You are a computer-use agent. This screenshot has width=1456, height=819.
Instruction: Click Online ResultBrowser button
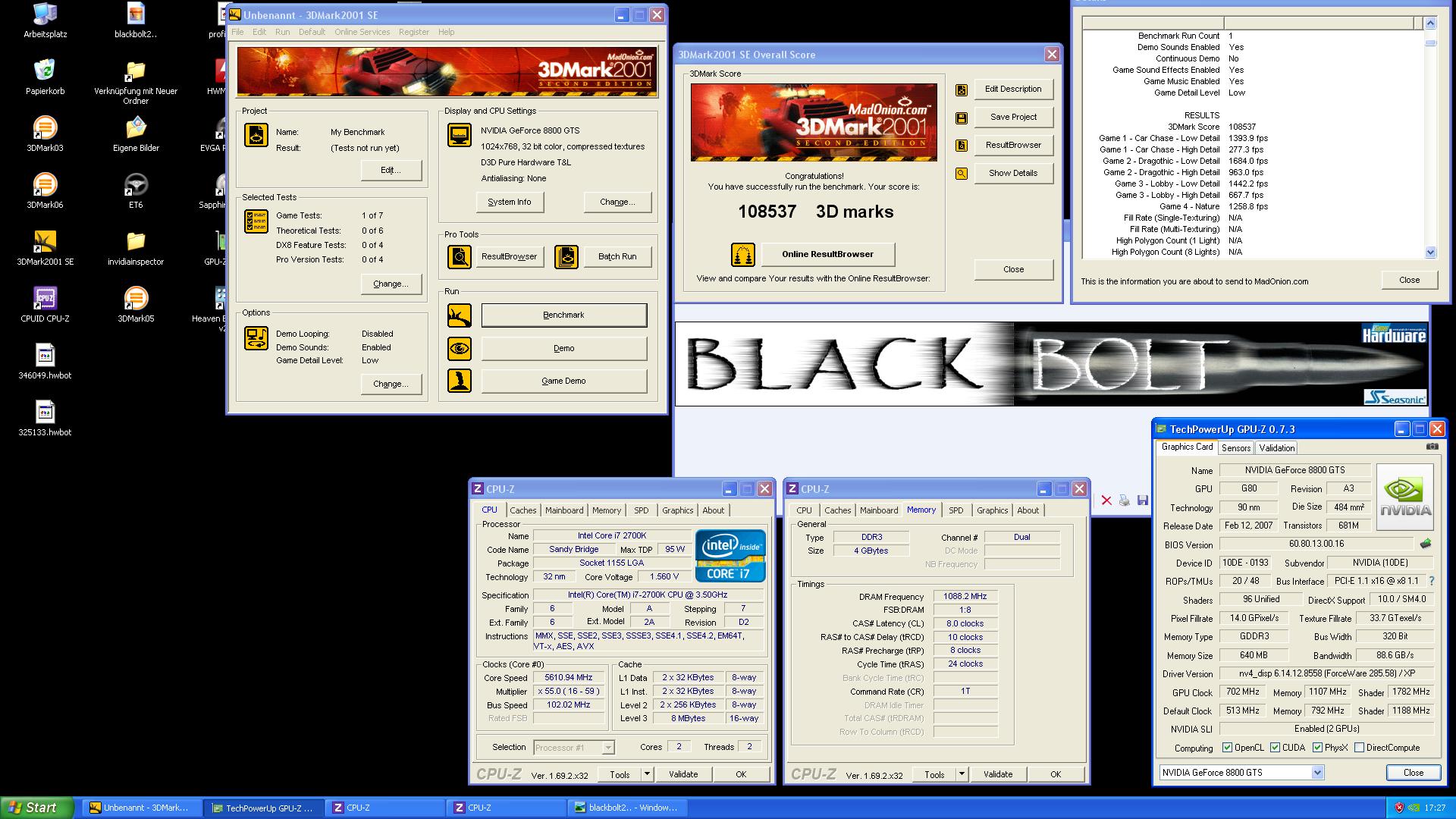point(827,255)
